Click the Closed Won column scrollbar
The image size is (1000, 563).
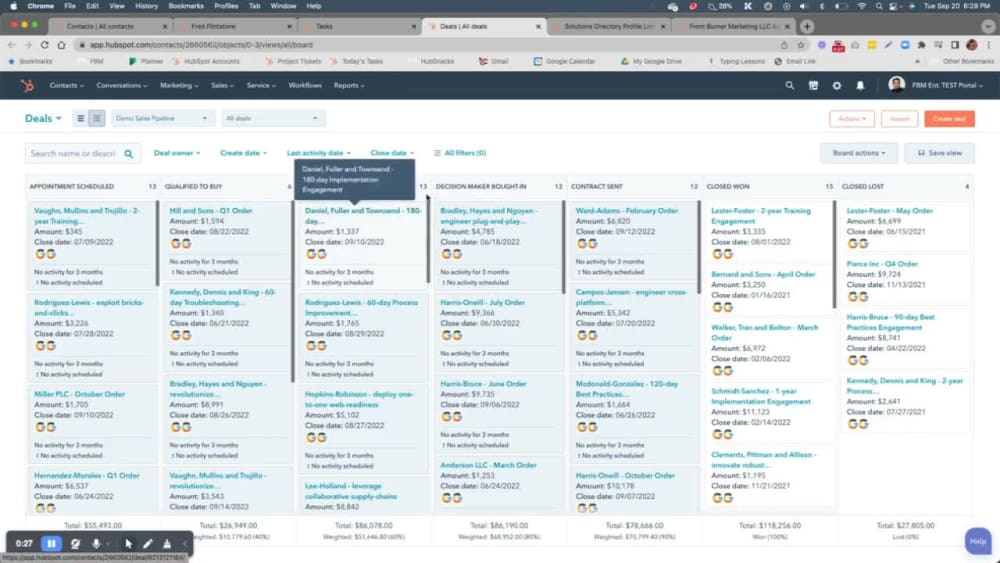(834, 254)
